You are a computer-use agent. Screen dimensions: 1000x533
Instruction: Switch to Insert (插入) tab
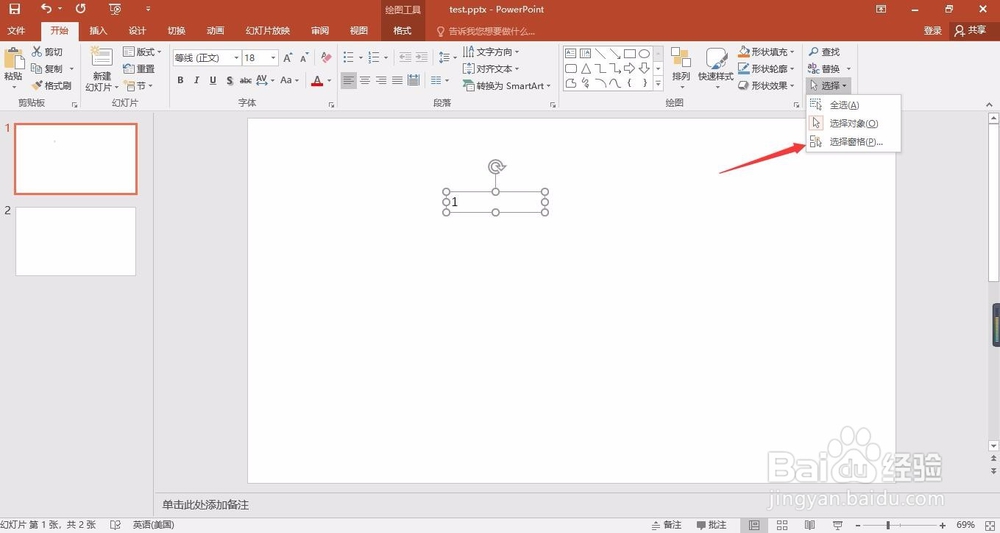[98, 31]
